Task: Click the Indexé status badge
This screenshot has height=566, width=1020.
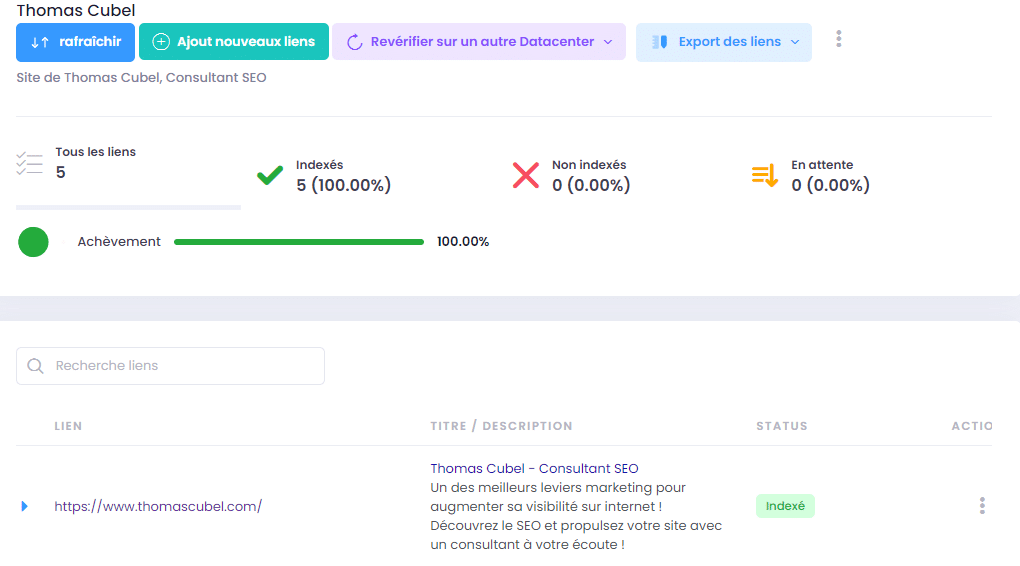Action: point(785,506)
